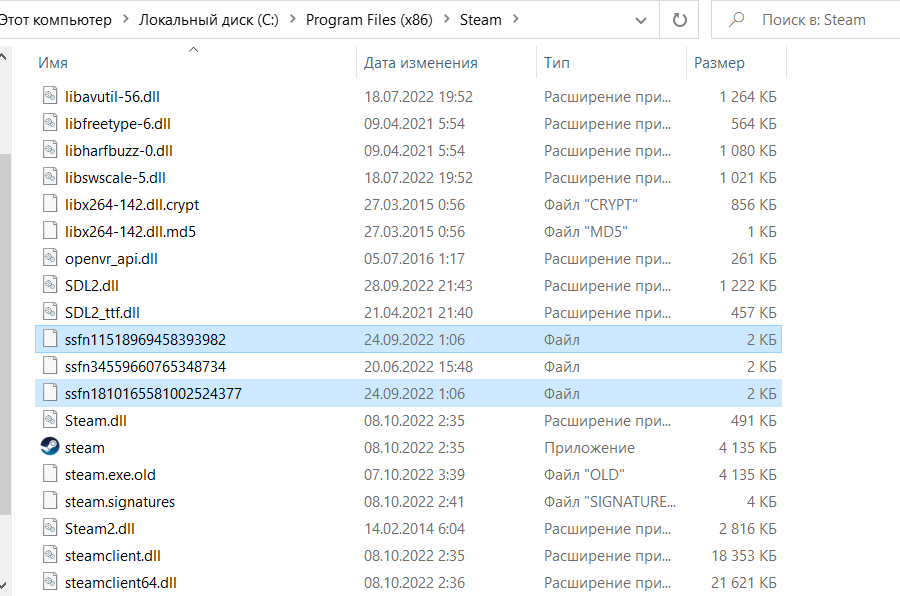This screenshot has height=596, width=900.
Task: Click the navigation pane scroll down arrow
Action: point(4,585)
